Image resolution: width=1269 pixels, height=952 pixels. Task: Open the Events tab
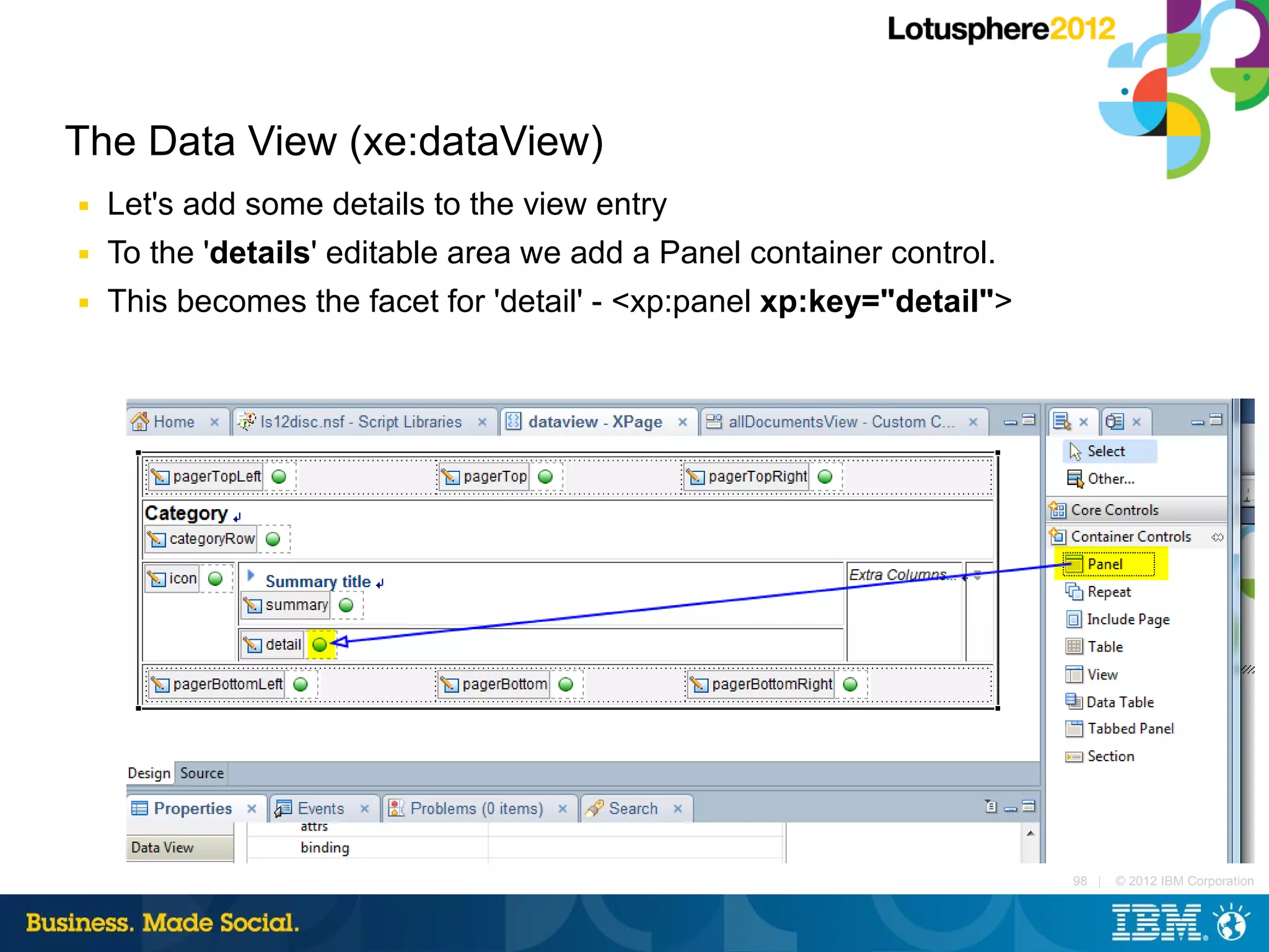[325, 808]
